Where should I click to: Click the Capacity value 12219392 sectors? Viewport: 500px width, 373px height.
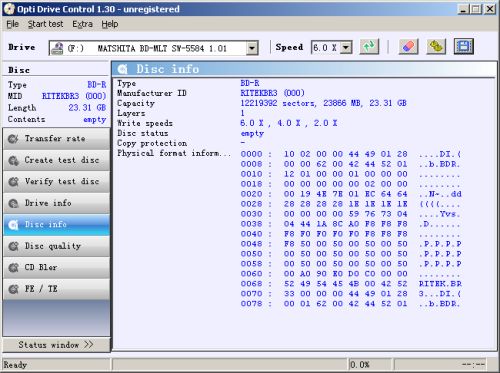pos(323,103)
